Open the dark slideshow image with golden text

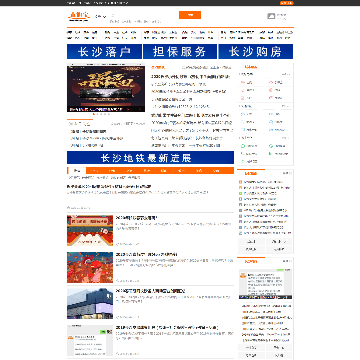pyautogui.click(x=106, y=89)
